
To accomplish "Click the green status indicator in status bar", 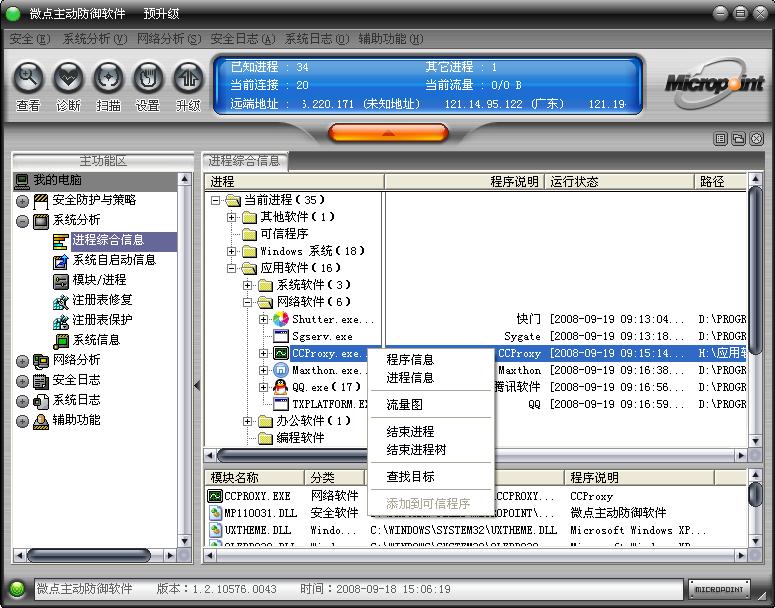I will (17, 589).
